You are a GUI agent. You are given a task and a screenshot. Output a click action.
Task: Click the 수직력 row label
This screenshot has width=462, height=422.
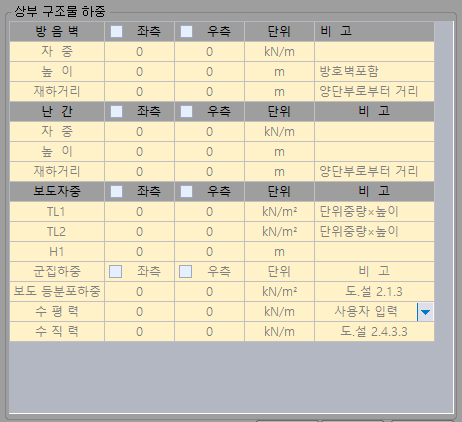(x=57, y=332)
